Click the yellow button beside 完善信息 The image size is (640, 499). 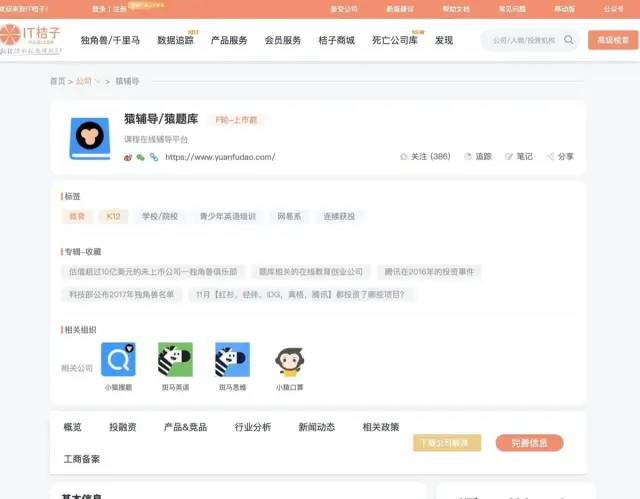[x=447, y=443]
